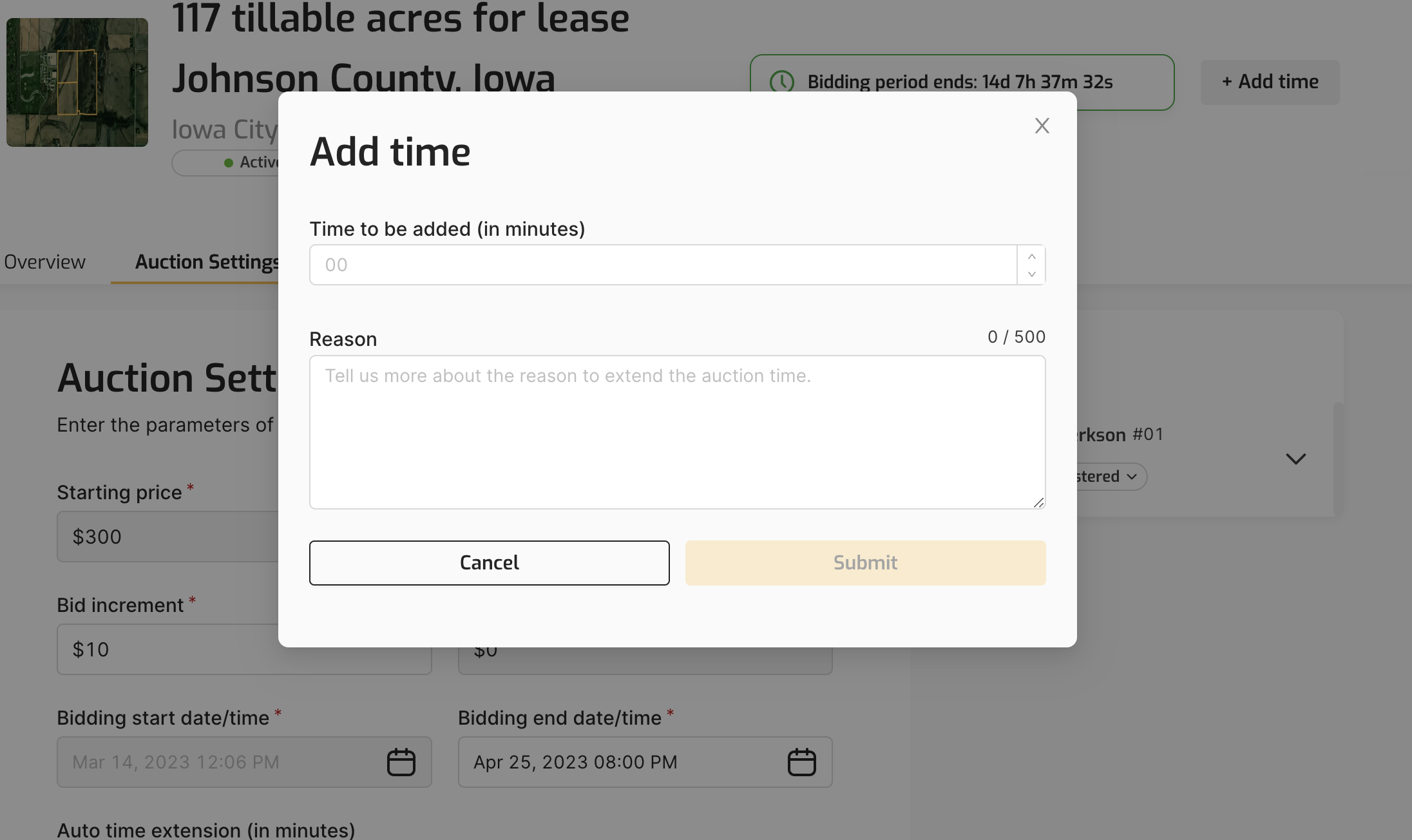Click the resize grip on the Reason textarea

(x=1038, y=503)
